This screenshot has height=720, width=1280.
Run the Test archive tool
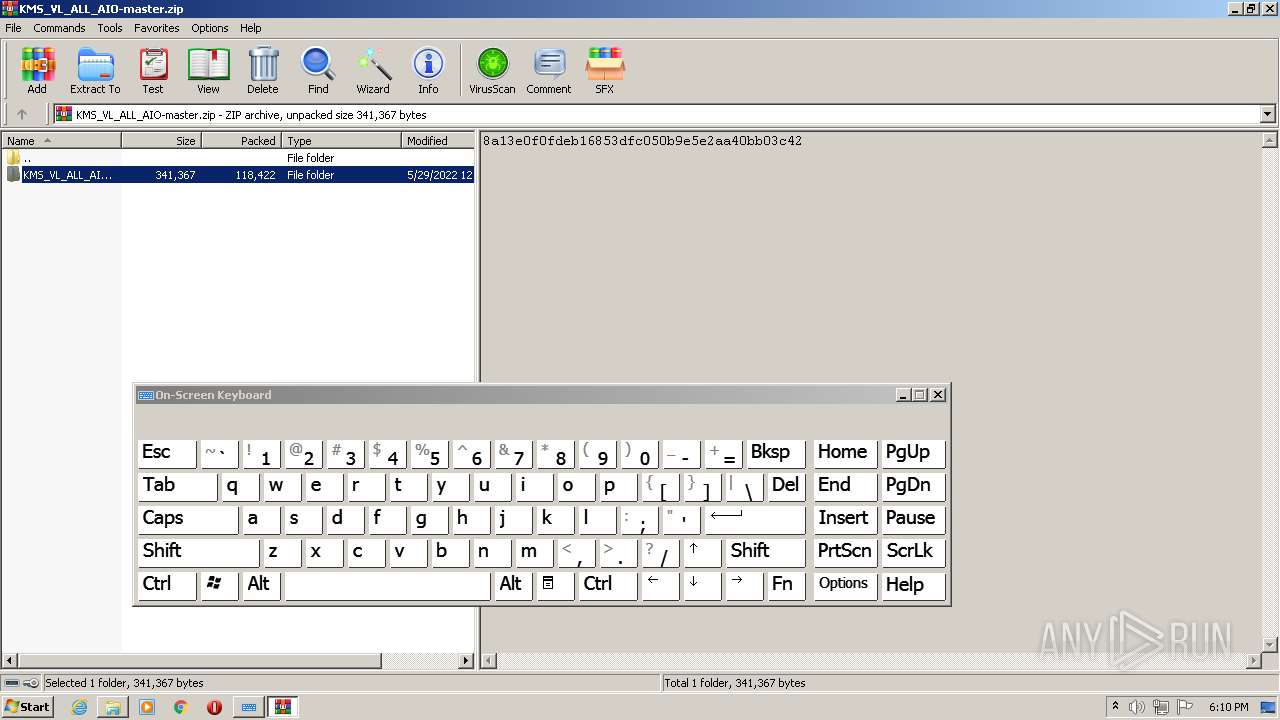[153, 70]
